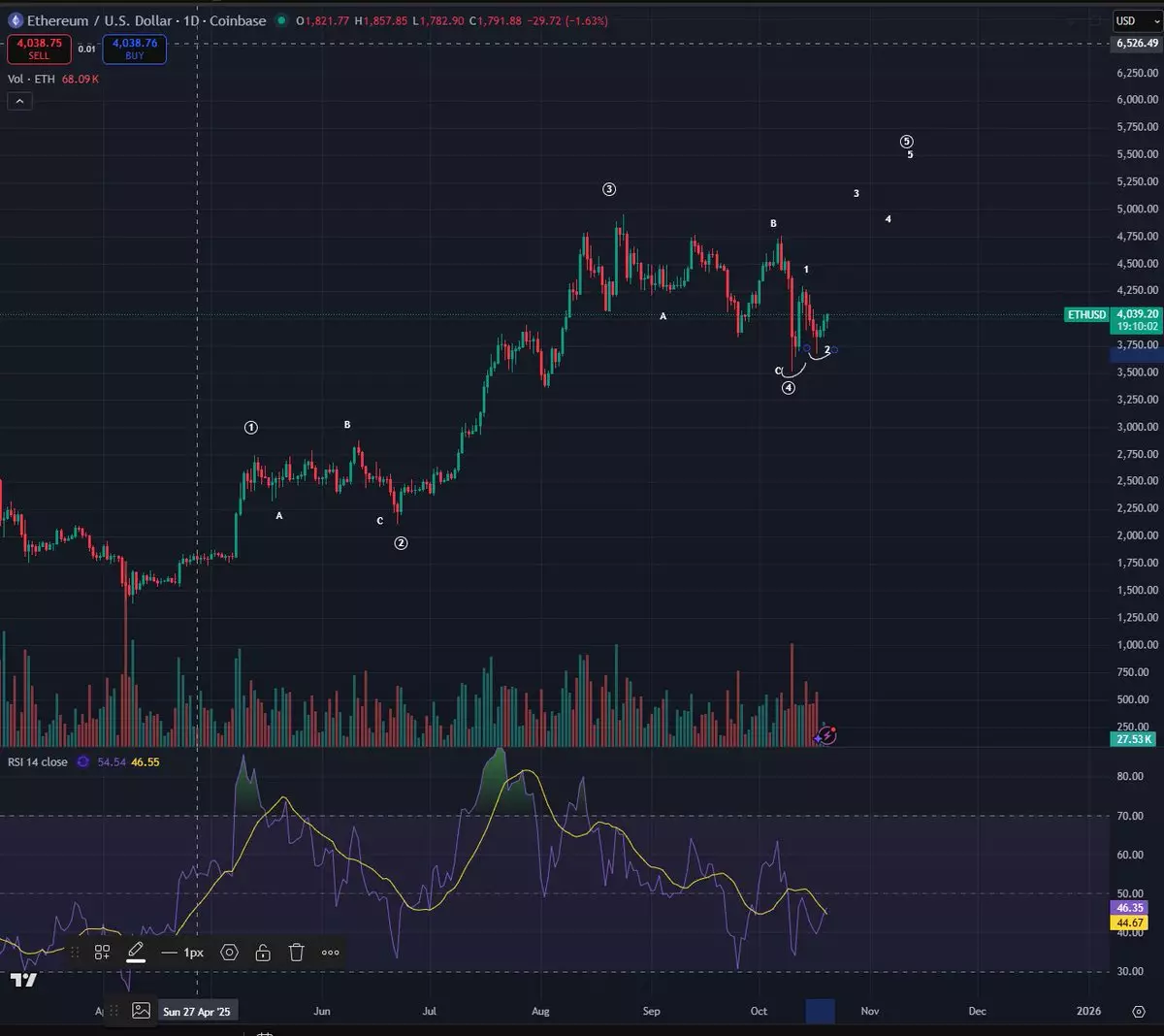Delete the drawing with the trash icon
The height and width of the screenshot is (1036, 1164).
tap(297, 953)
